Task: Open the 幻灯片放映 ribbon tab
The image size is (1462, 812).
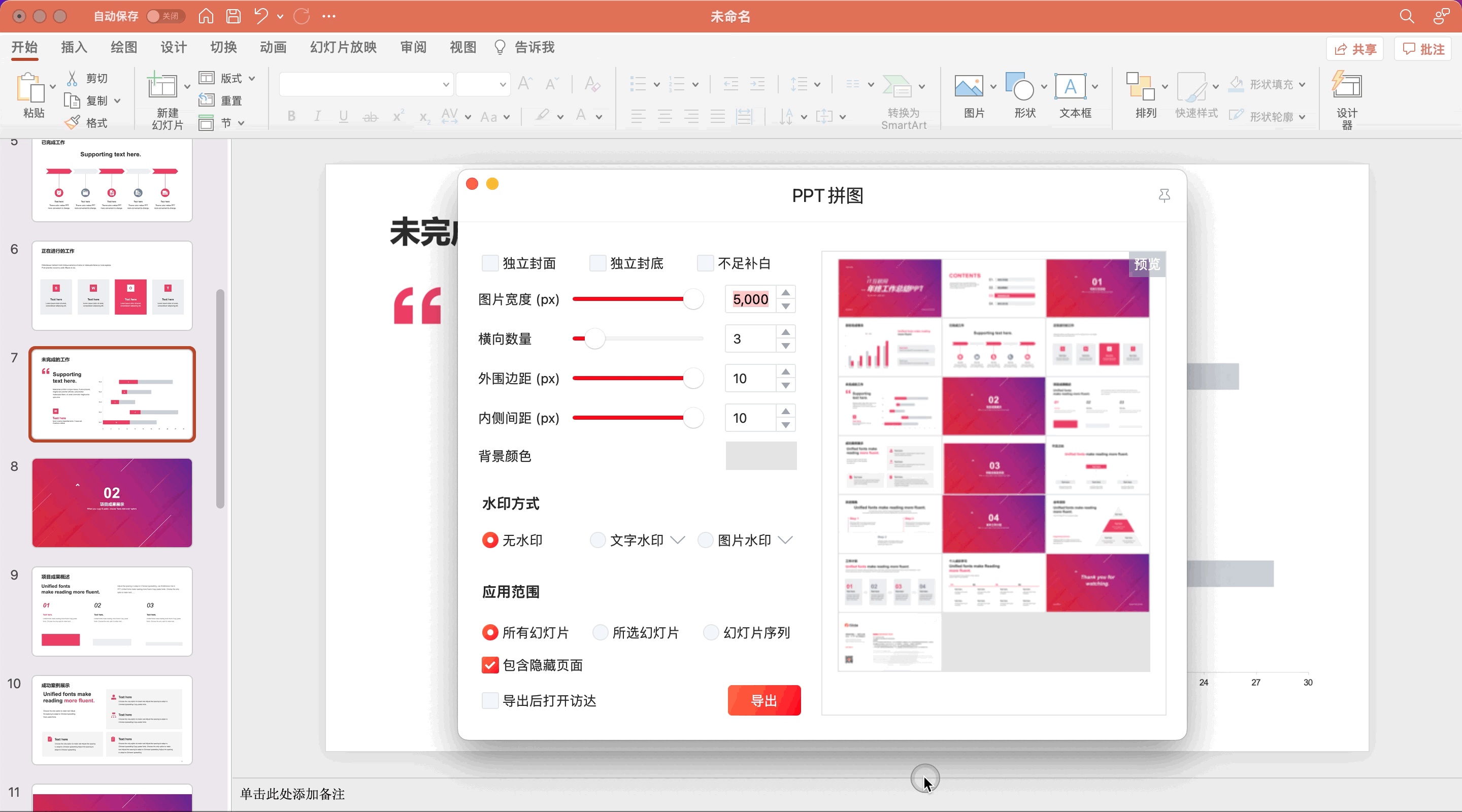Action: click(343, 47)
